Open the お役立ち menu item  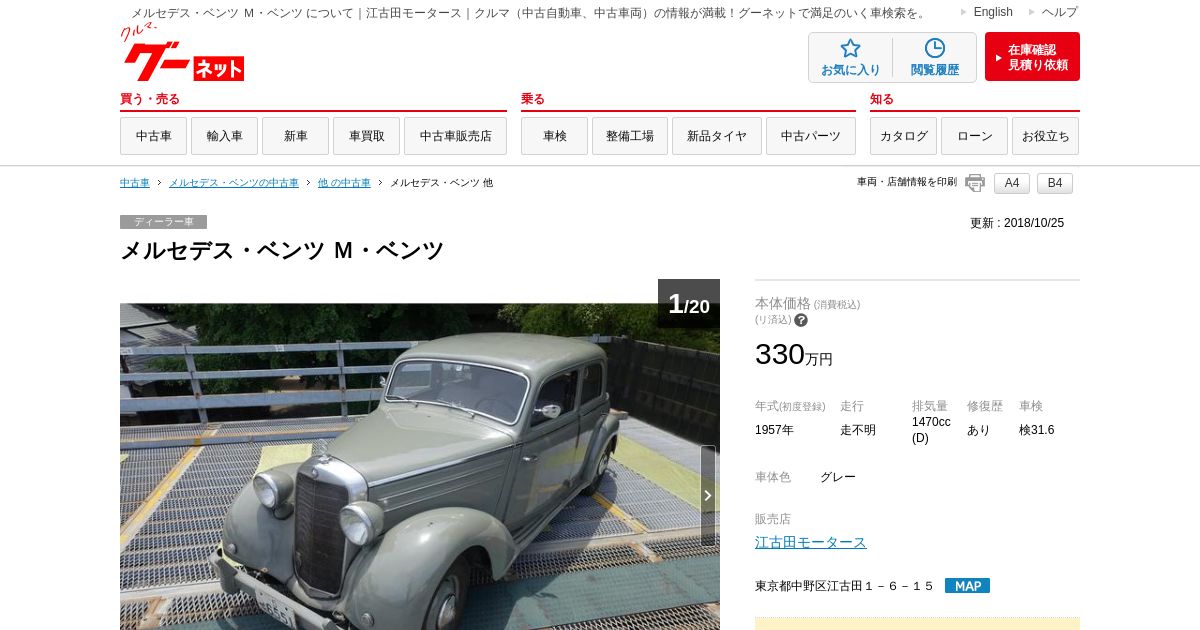pos(1045,136)
